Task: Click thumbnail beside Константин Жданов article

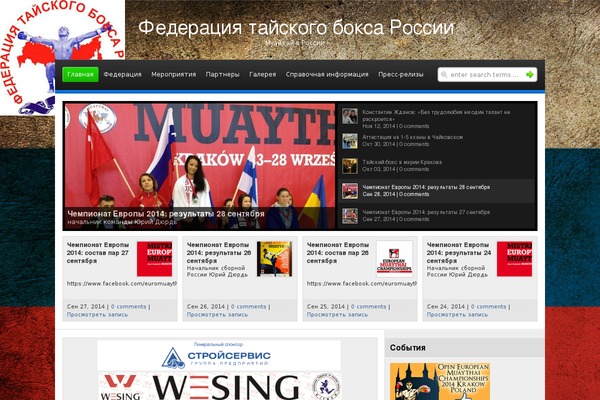Action: 350,116
